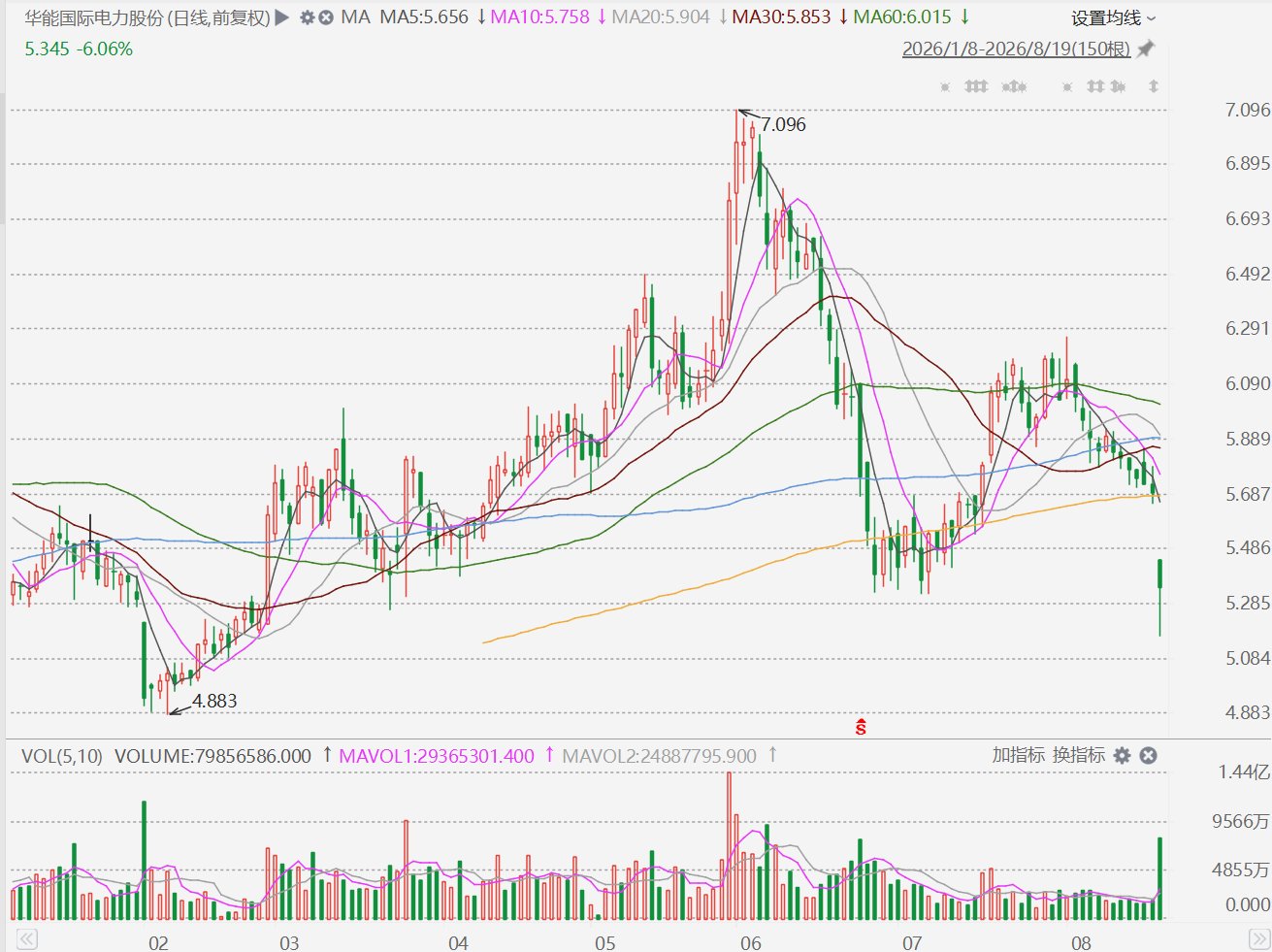Click the red S marker under the chart

coord(861,726)
